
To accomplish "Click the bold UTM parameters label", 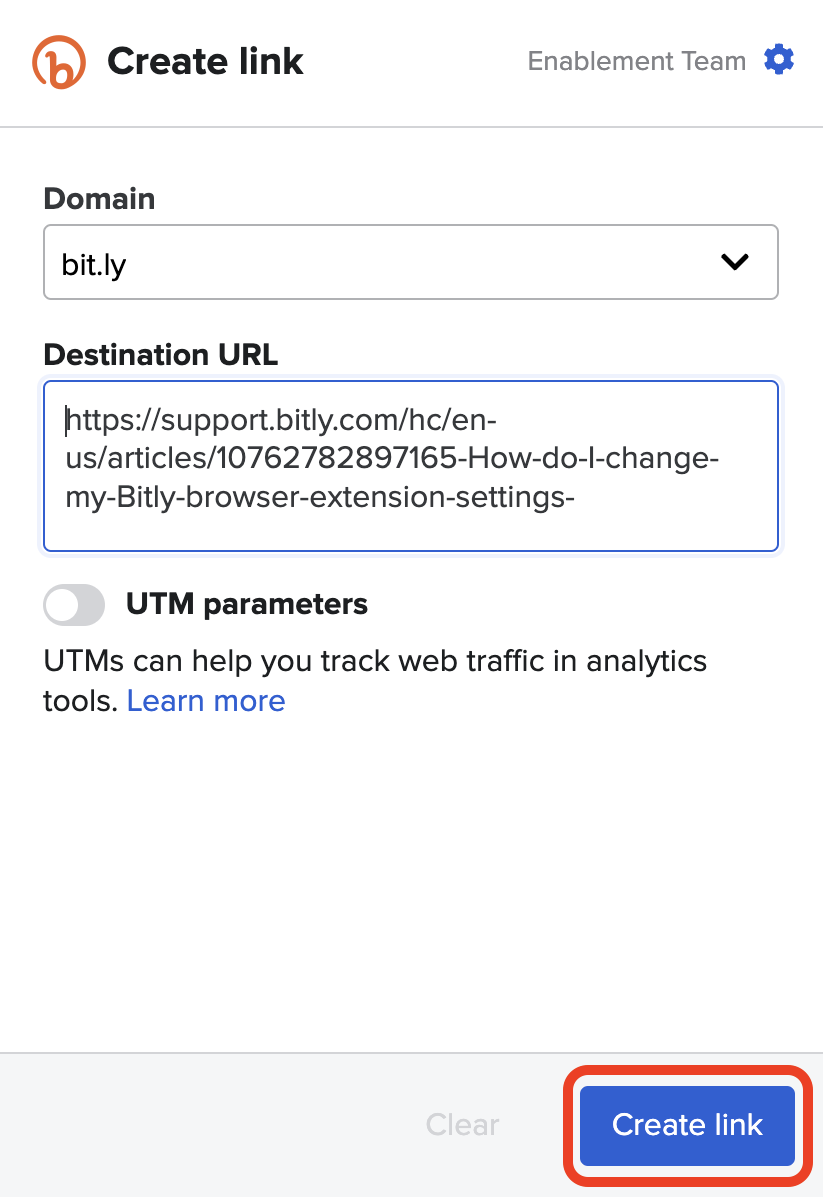I will tap(246, 604).
